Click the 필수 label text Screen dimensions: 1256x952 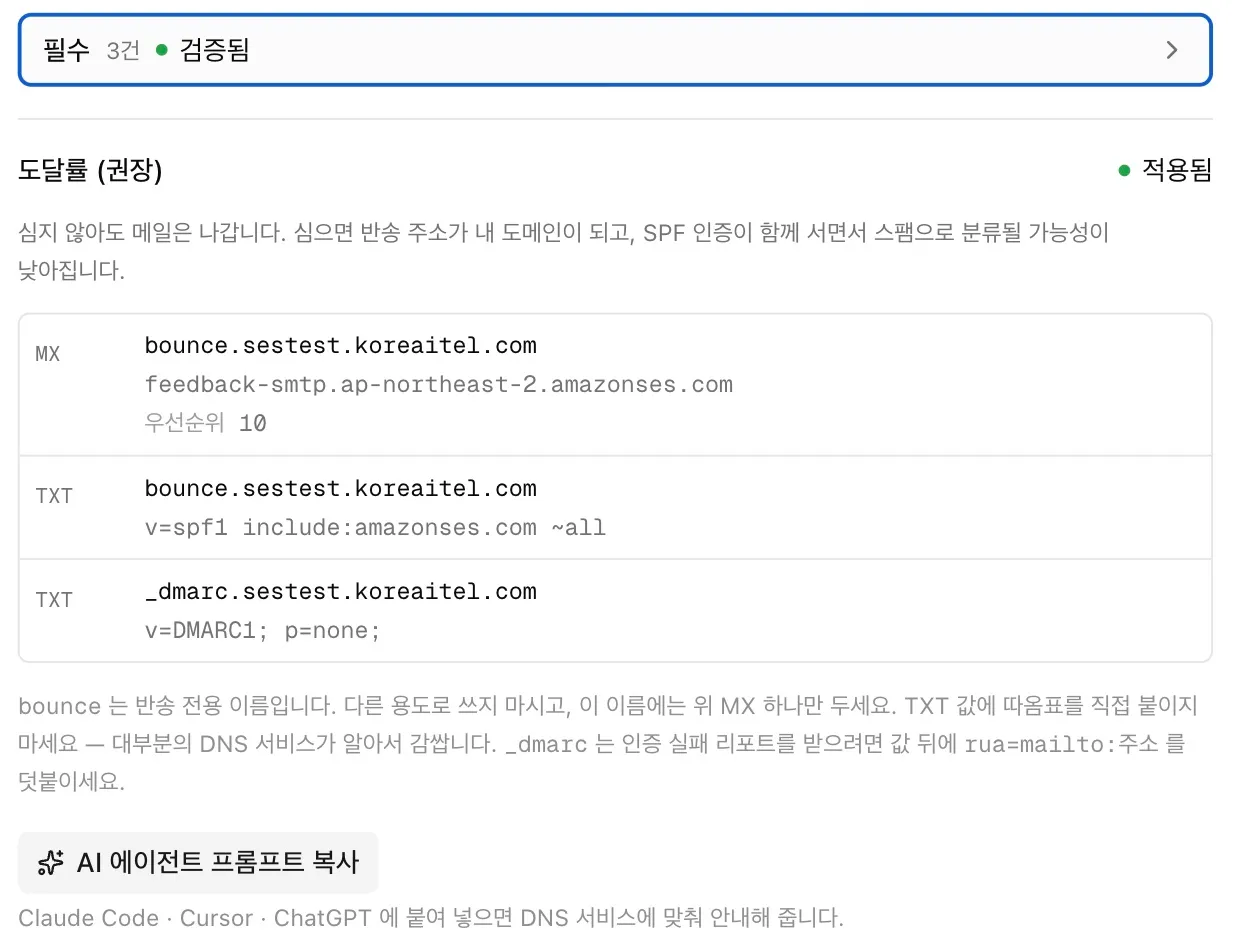pos(66,50)
